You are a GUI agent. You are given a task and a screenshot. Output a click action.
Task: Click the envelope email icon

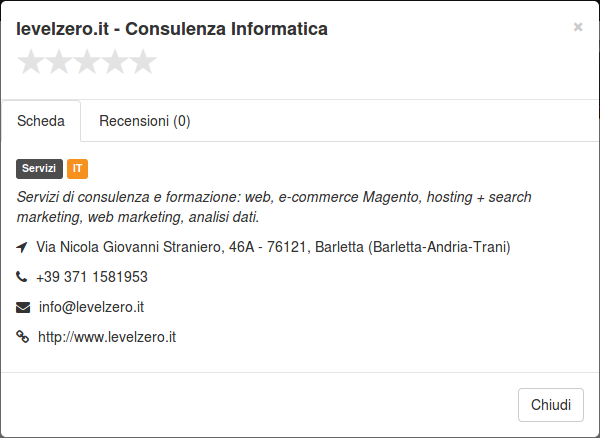[23, 307]
